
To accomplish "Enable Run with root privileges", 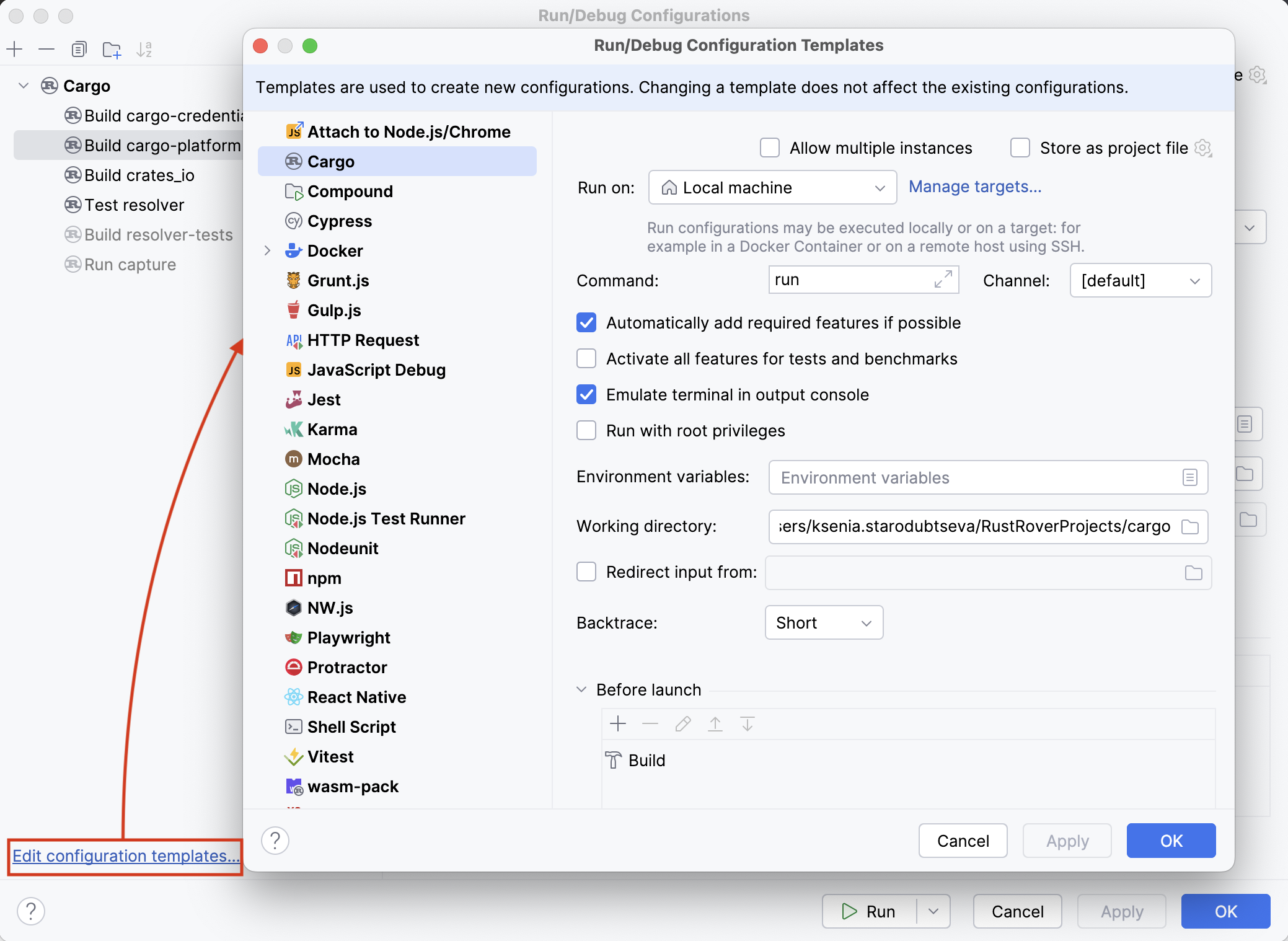I will click(x=586, y=430).
